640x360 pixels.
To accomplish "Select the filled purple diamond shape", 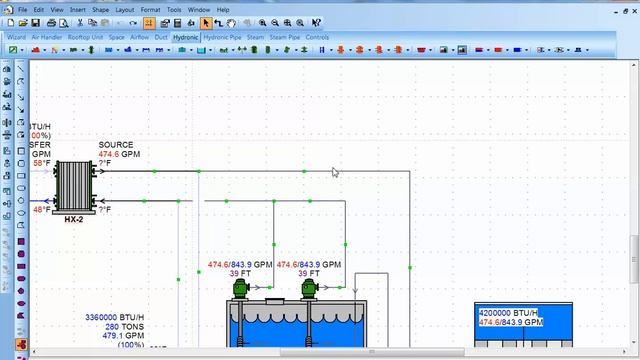I will point(21,291).
